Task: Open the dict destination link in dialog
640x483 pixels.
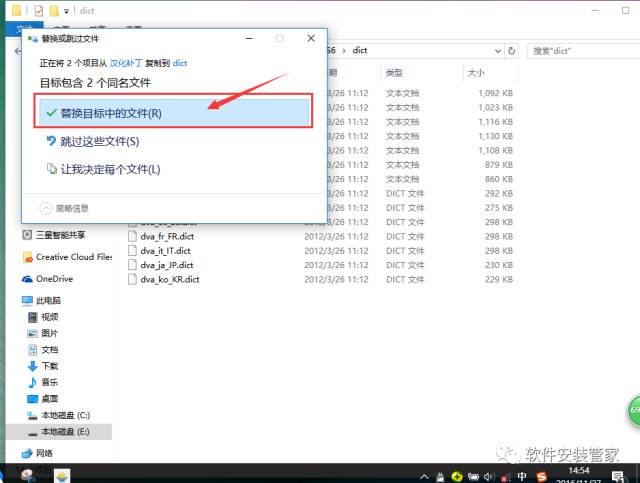Action: [180, 62]
